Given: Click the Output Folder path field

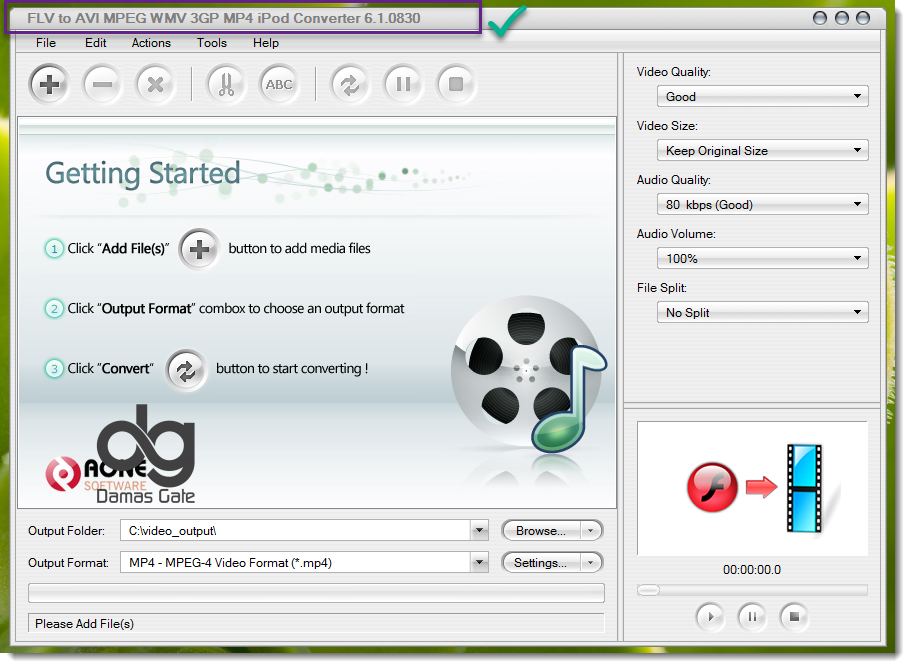Looking at the screenshot, I should click(296, 530).
